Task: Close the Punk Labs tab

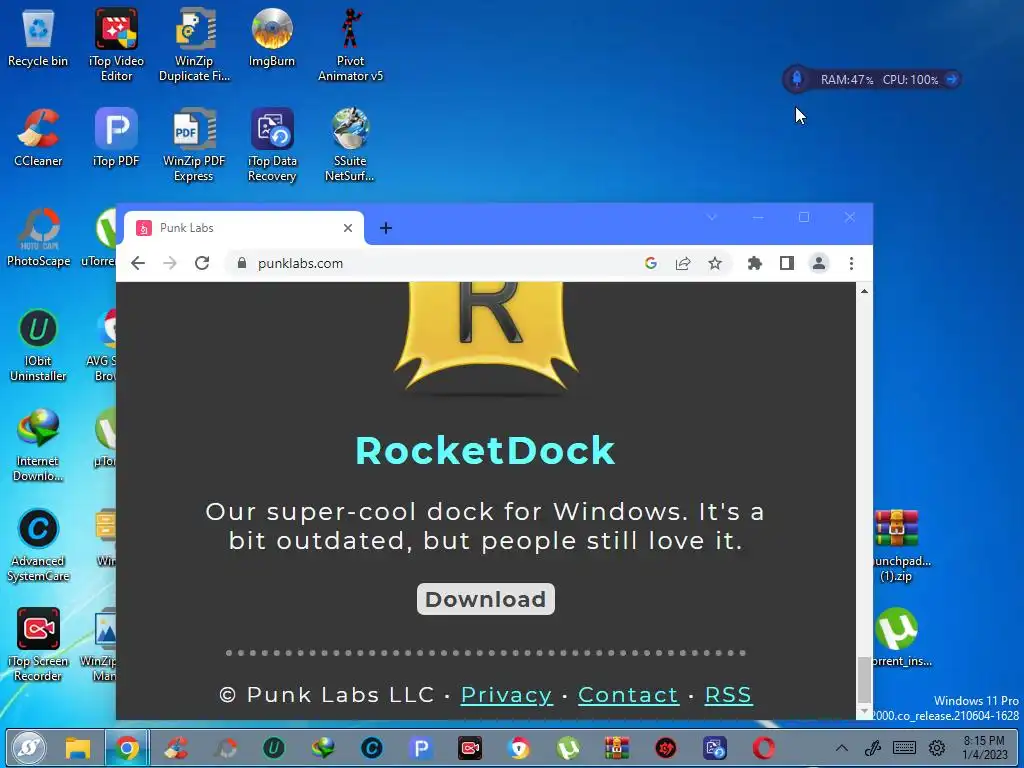Action: (x=347, y=228)
